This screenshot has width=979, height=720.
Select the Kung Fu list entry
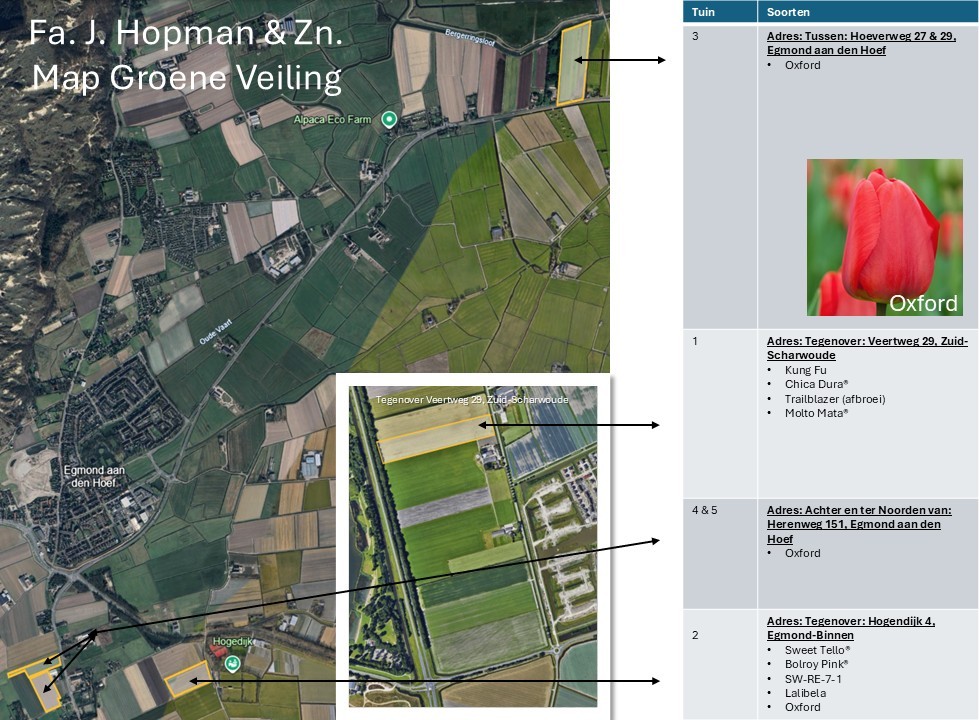[806, 370]
